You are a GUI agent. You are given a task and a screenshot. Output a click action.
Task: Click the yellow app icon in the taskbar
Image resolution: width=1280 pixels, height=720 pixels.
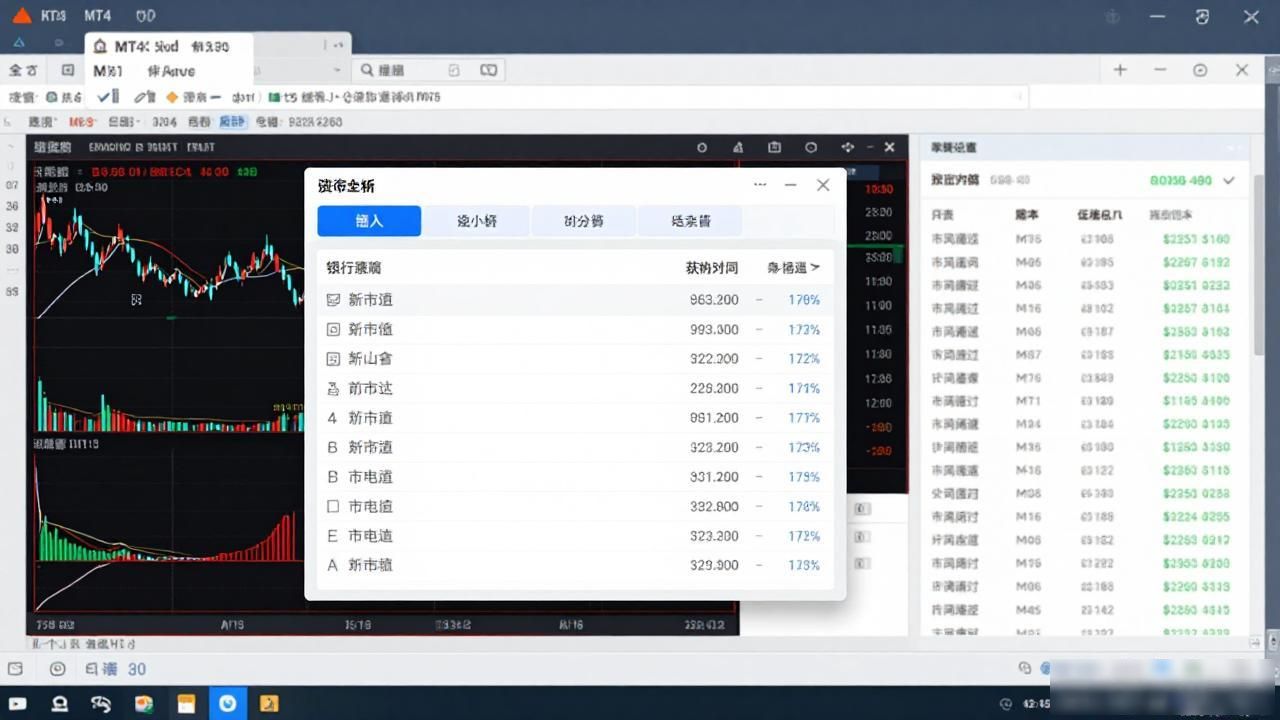point(269,703)
